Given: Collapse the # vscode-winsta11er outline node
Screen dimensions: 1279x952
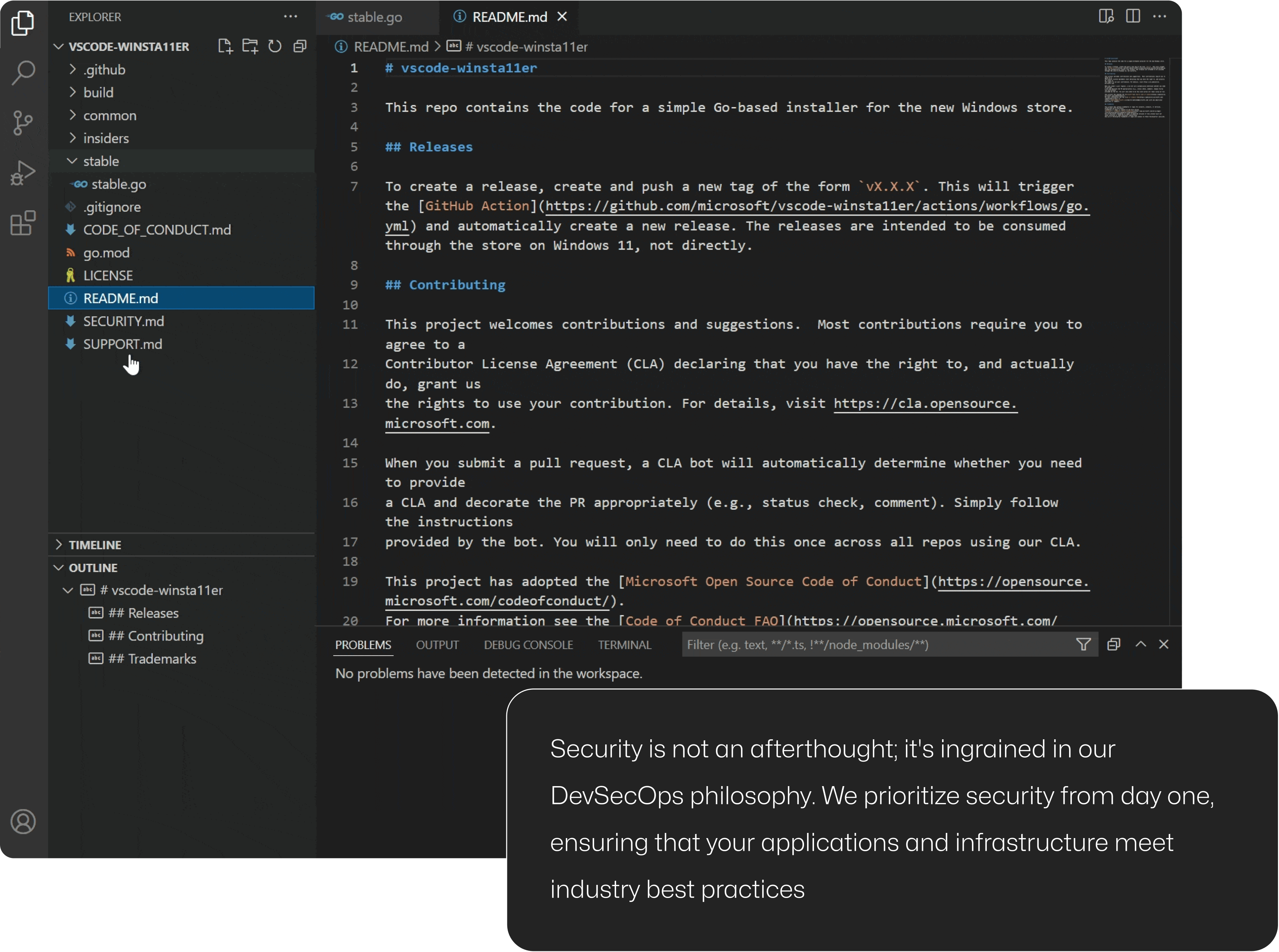Looking at the screenshot, I should pyautogui.click(x=68, y=590).
